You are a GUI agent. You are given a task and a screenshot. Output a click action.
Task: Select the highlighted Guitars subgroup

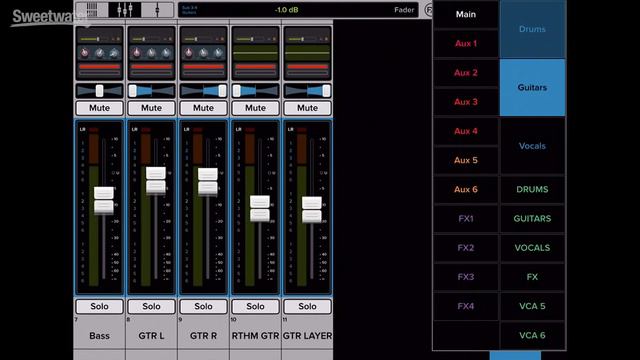point(532,87)
